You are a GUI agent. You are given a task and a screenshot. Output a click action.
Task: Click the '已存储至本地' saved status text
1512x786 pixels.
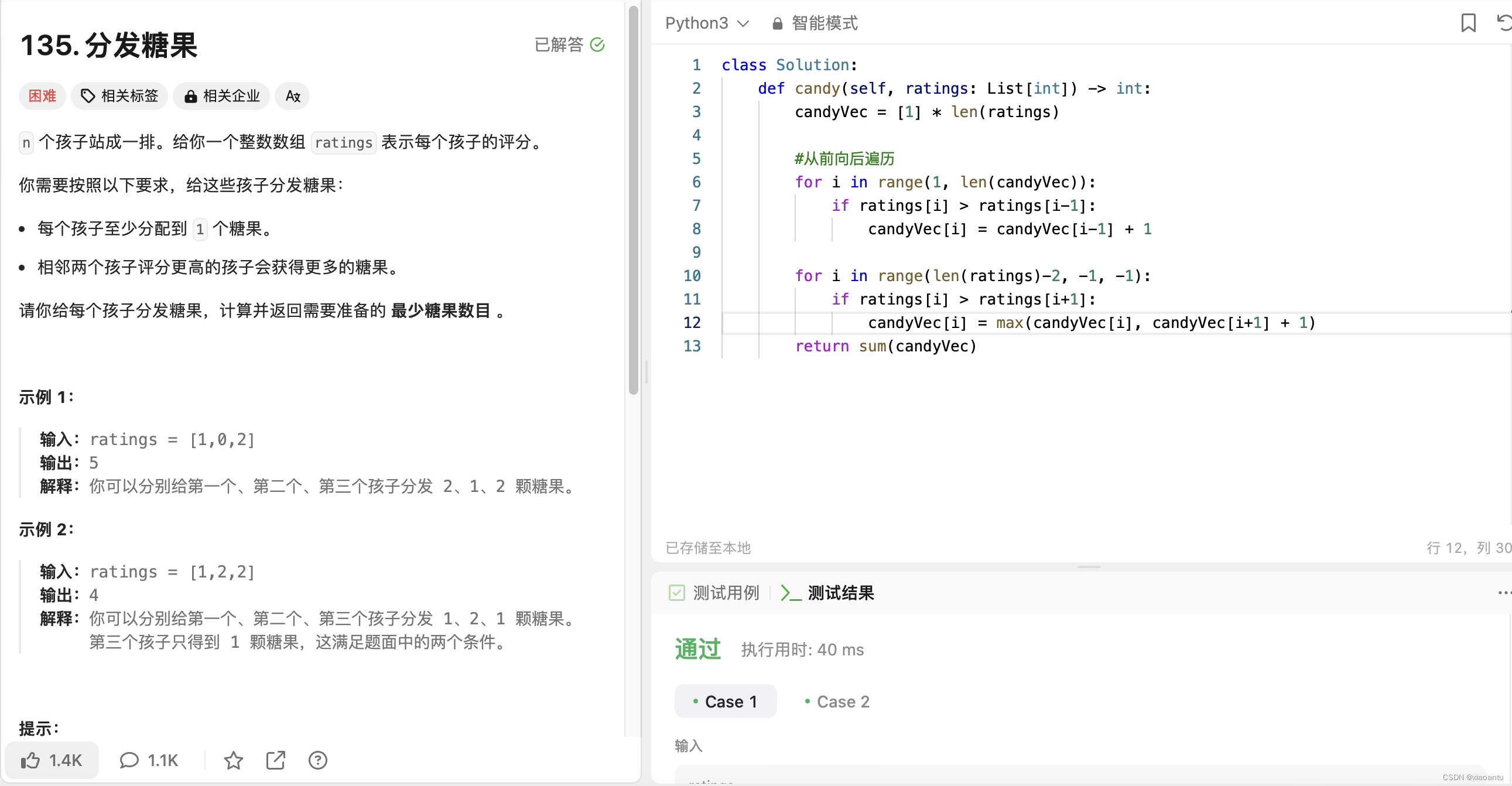(708, 547)
